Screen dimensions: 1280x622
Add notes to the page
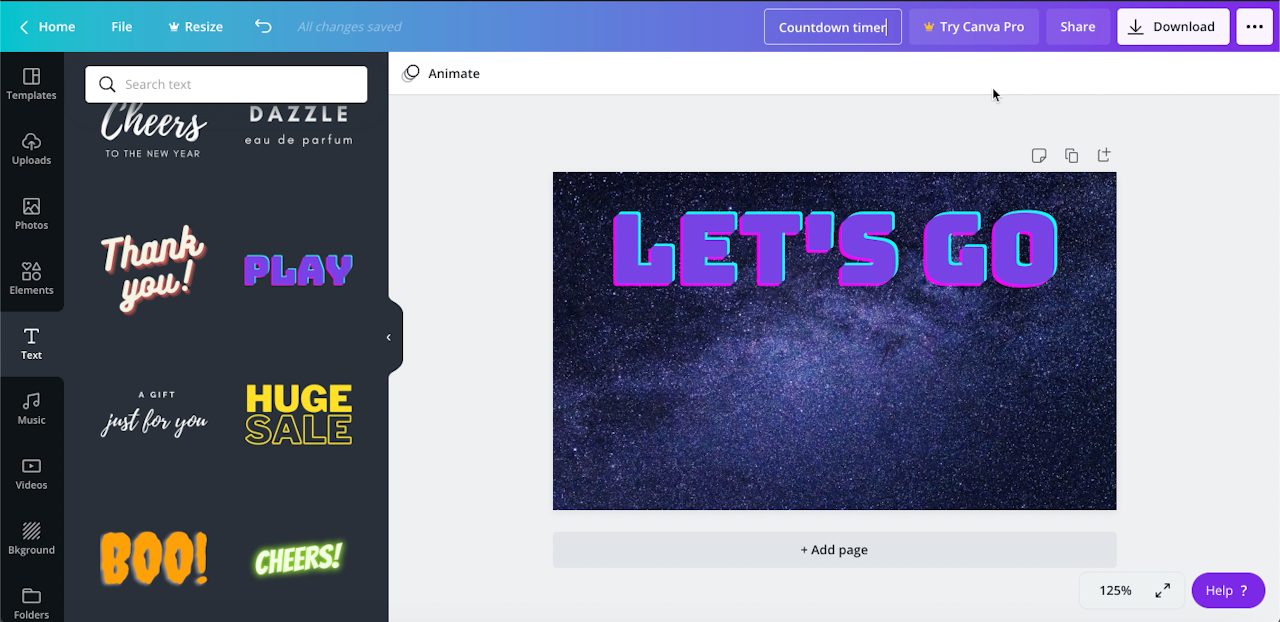coord(1039,156)
